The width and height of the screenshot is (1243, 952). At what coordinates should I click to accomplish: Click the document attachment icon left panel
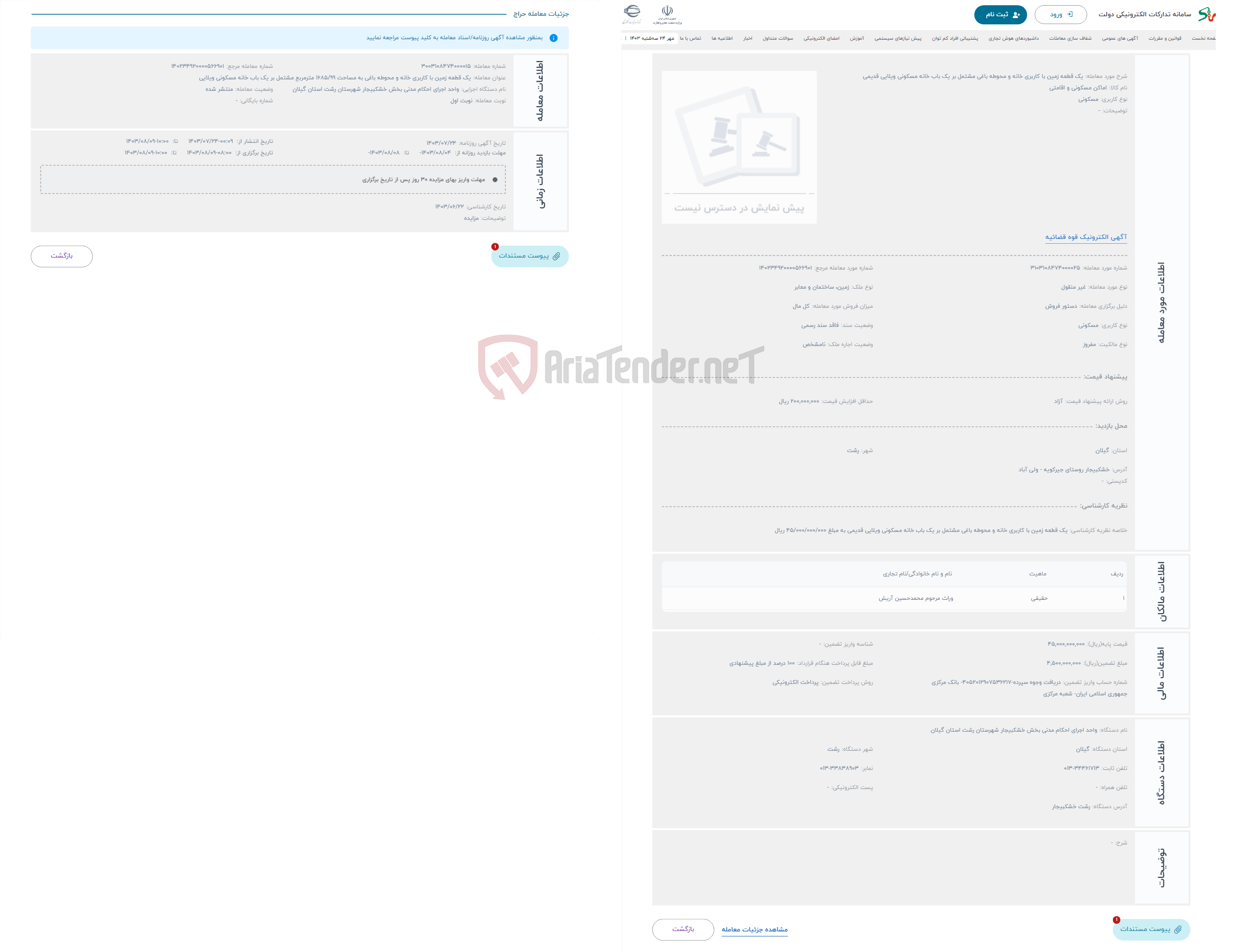pyautogui.click(x=557, y=255)
